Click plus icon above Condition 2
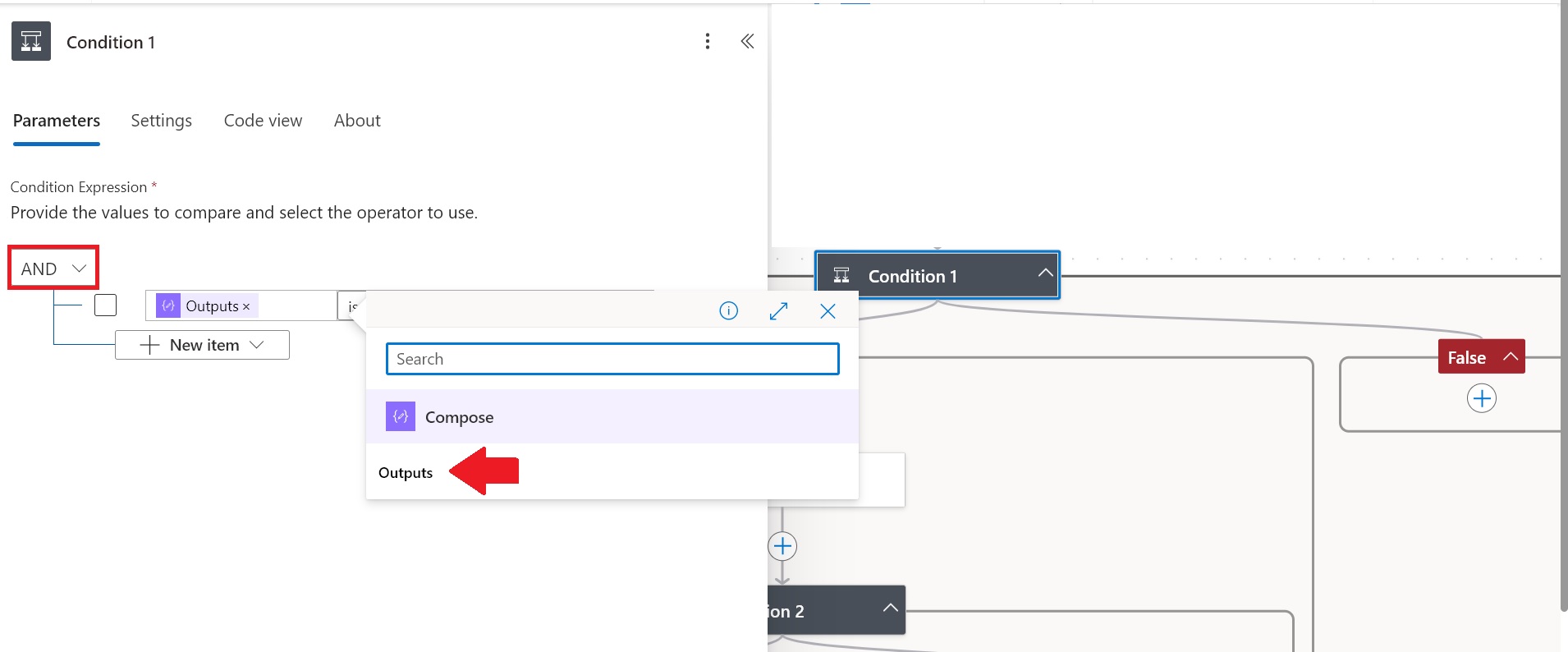Image resolution: width=1568 pixels, height=652 pixels. click(x=782, y=546)
